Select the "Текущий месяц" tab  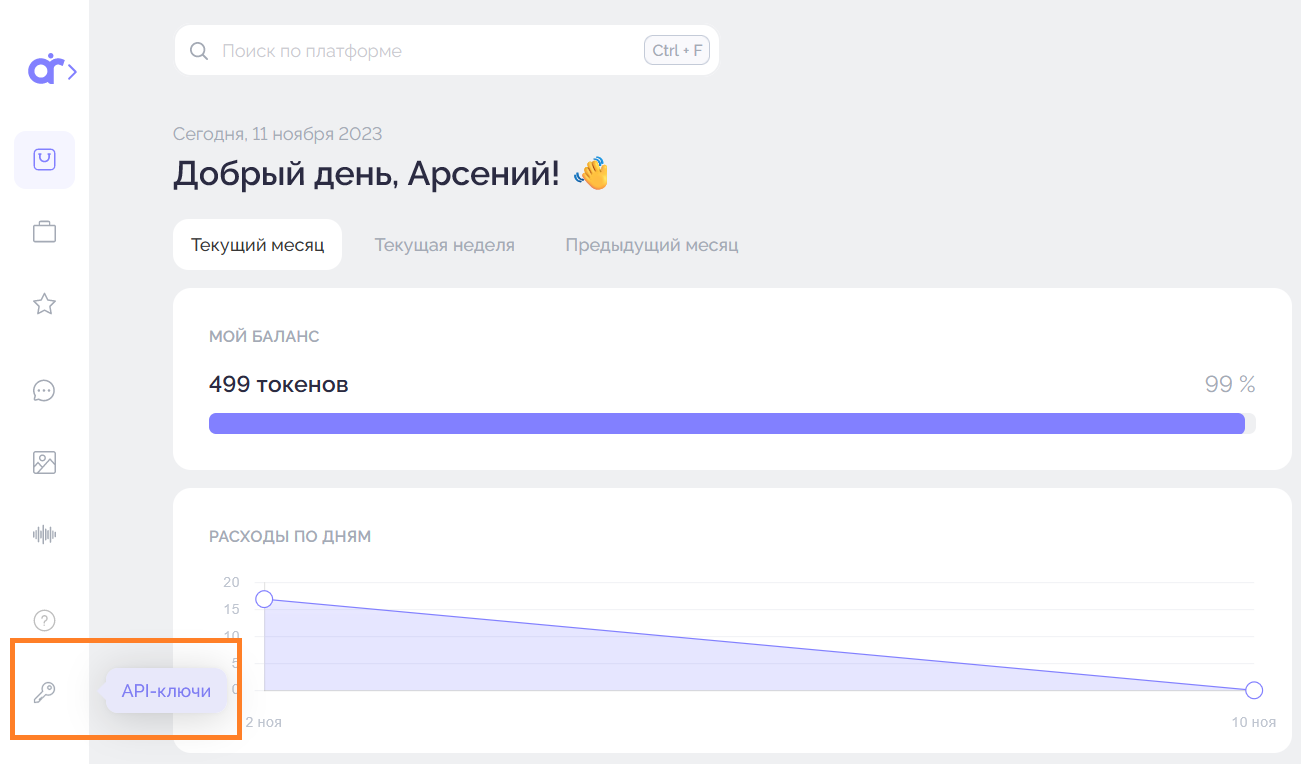click(257, 245)
